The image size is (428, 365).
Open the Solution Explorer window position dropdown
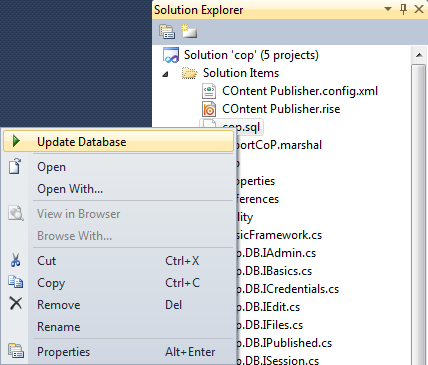tap(388, 9)
